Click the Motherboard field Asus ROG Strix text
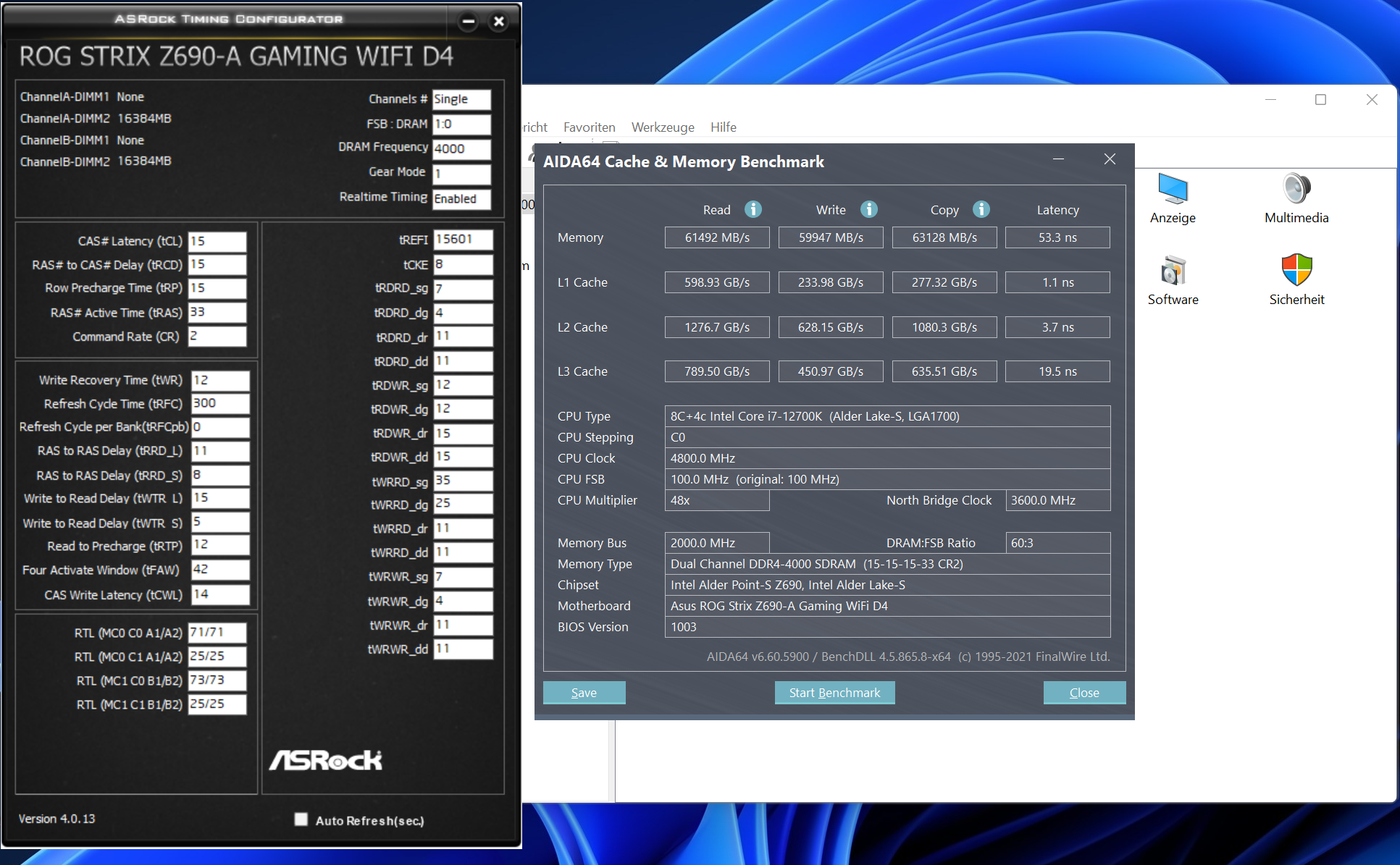Screen dimensions: 1400x865 pos(887,606)
